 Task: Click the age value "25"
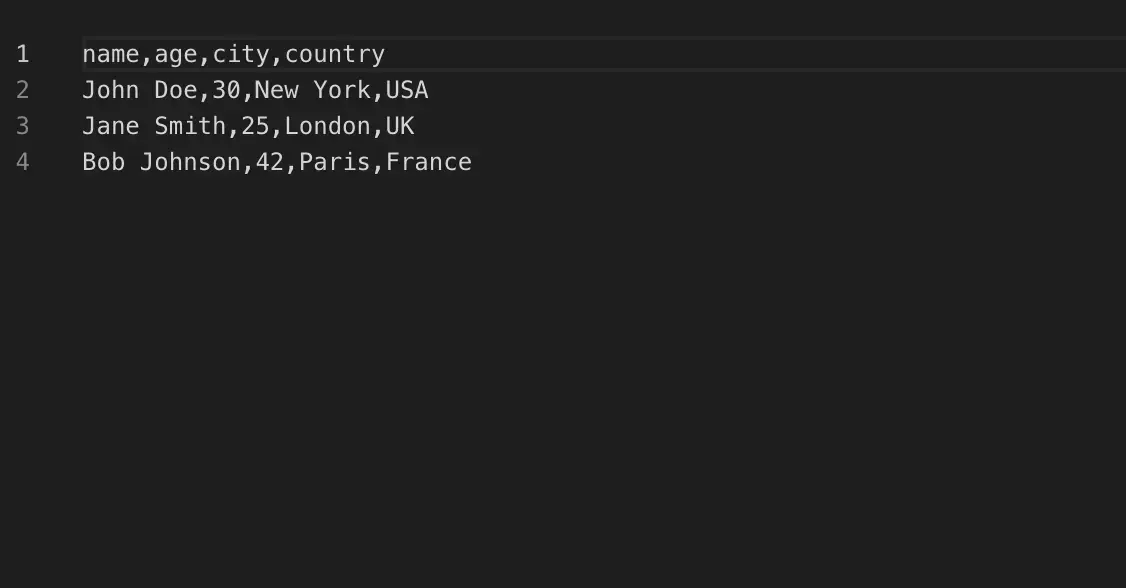click(255, 126)
